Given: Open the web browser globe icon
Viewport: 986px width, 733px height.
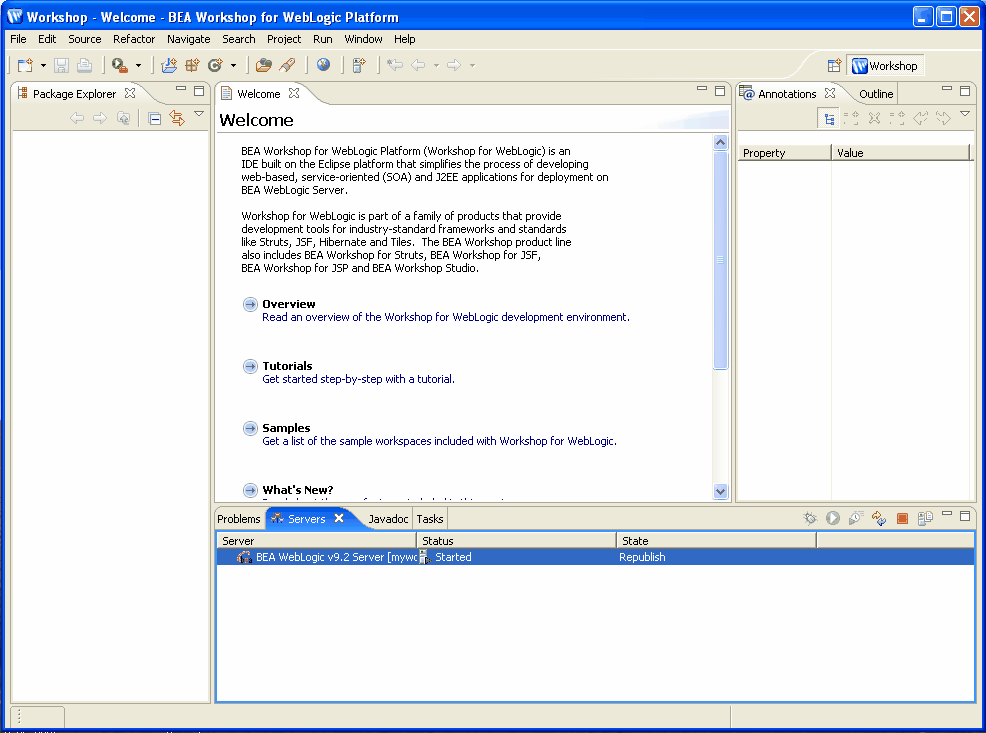Looking at the screenshot, I should coord(323,64).
